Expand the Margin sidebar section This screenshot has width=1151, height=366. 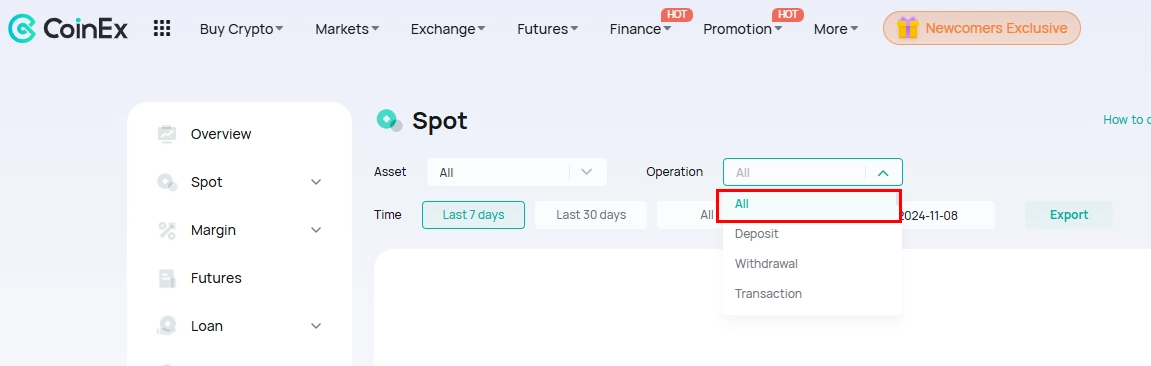point(316,230)
